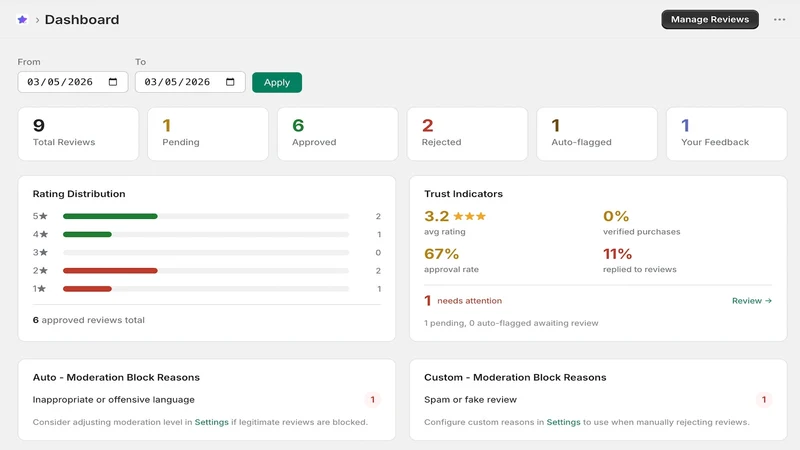The width and height of the screenshot is (800, 450).
Task: Click the purple star app icon
Action: coord(22,19)
